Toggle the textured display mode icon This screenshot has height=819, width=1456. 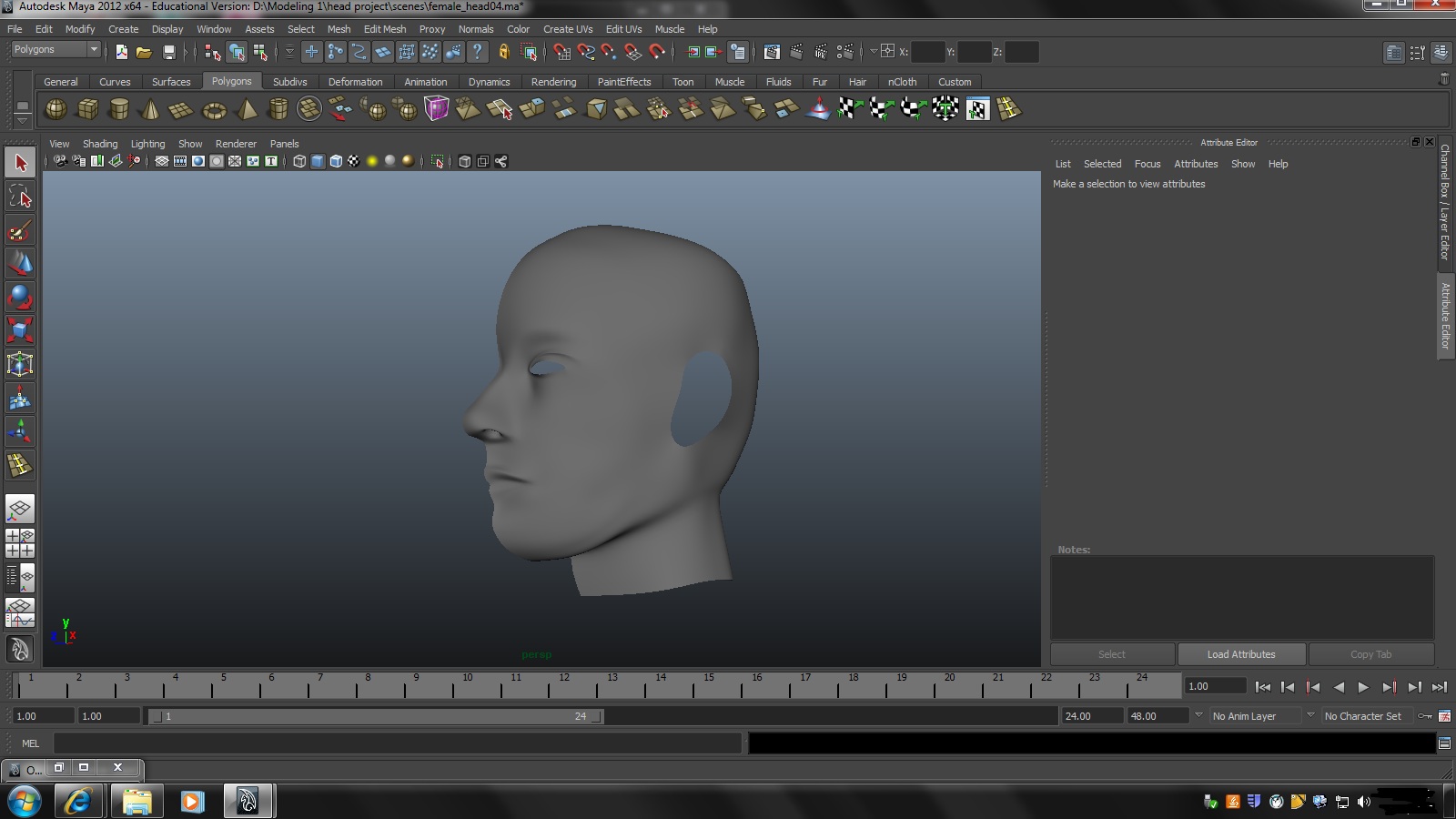353,161
